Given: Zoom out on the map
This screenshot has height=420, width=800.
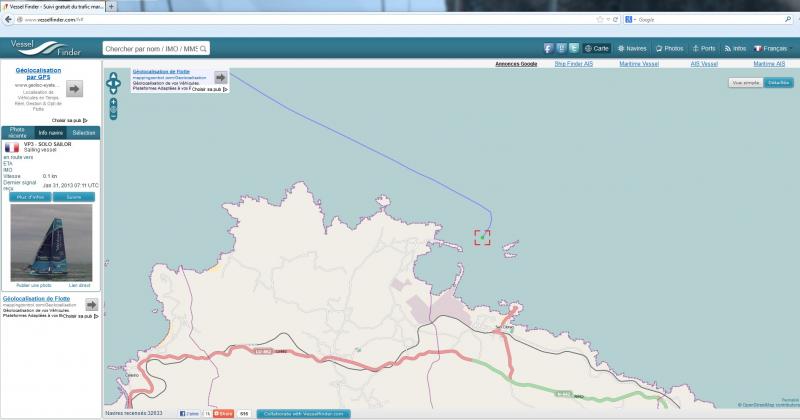Looking at the screenshot, I should coord(113,115).
